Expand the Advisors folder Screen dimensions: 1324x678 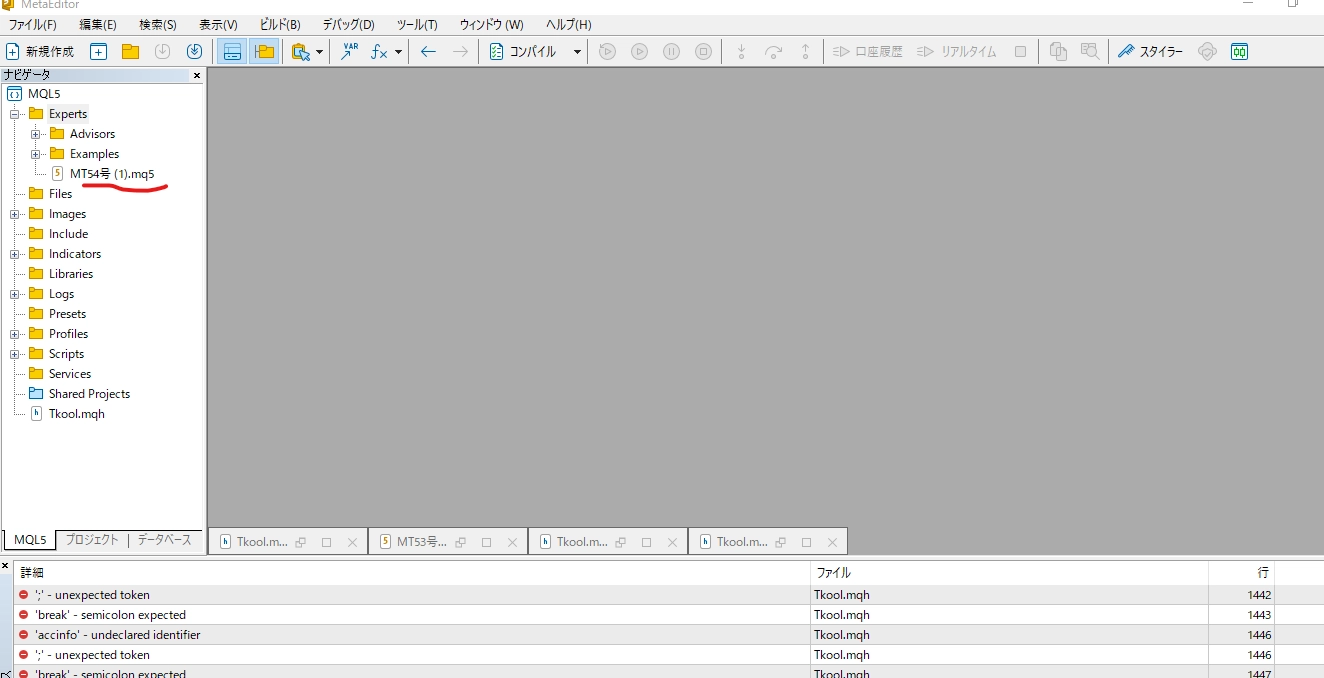pos(36,134)
